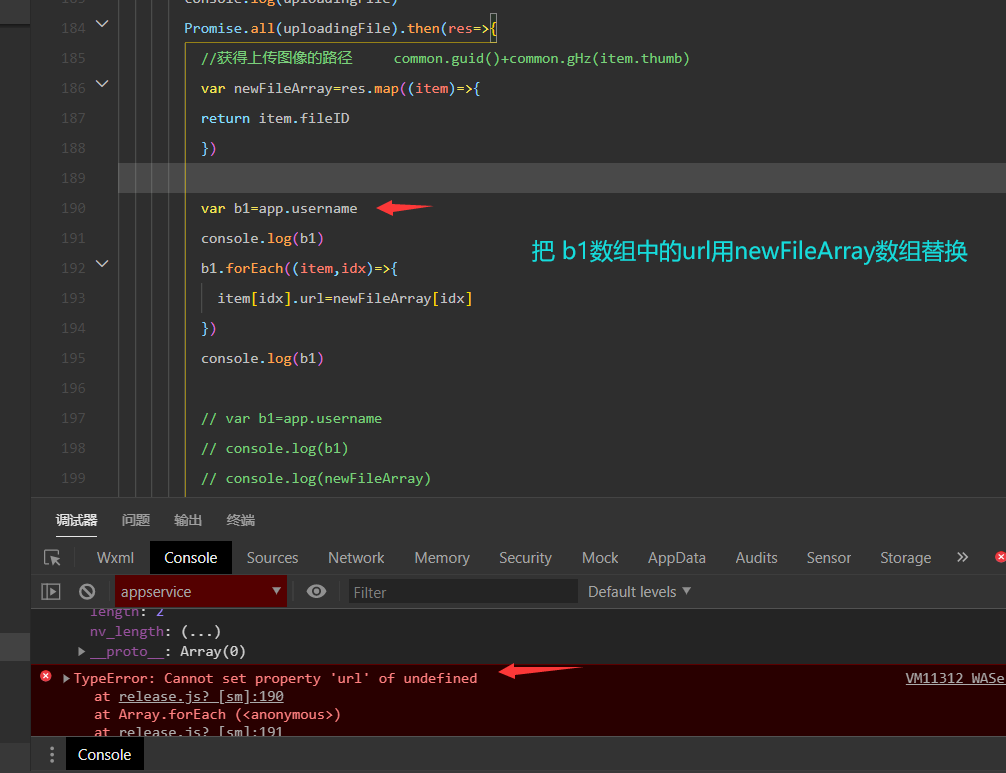Click line number 190 in gutter
This screenshot has width=1006, height=773.
[x=73, y=208]
